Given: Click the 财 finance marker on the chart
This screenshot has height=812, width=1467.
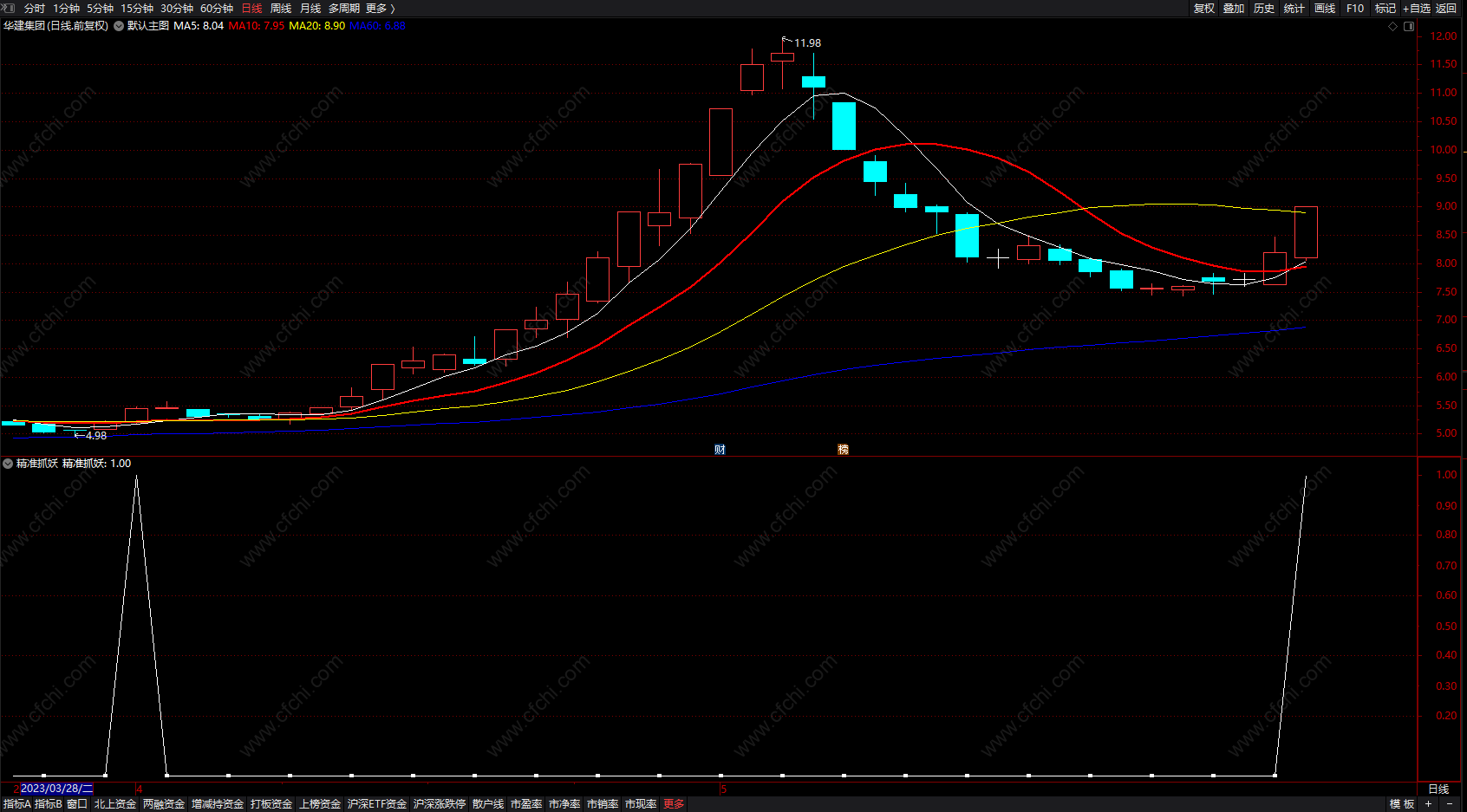Looking at the screenshot, I should pyautogui.click(x=720, y=449).
